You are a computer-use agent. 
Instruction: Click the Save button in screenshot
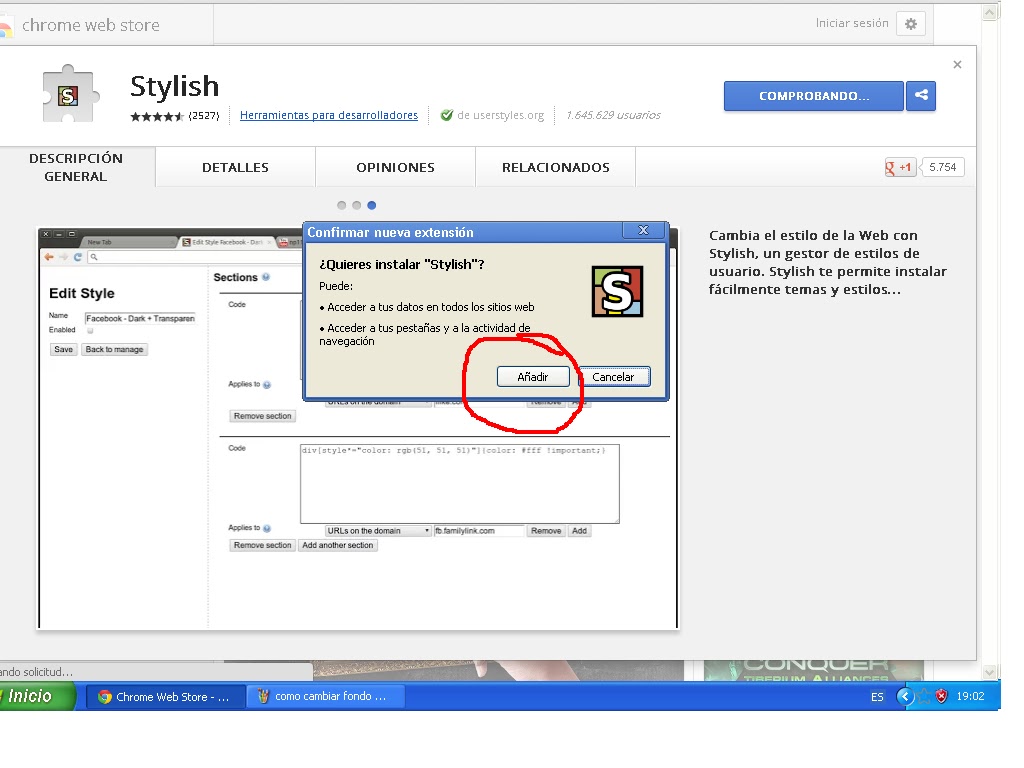pos(63,349)
